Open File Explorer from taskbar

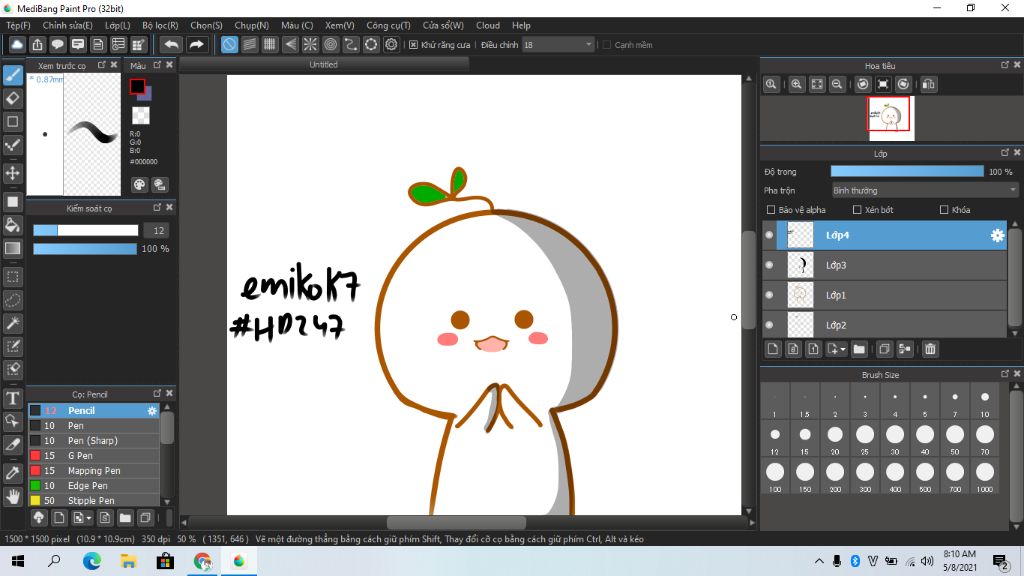(129, 561)
